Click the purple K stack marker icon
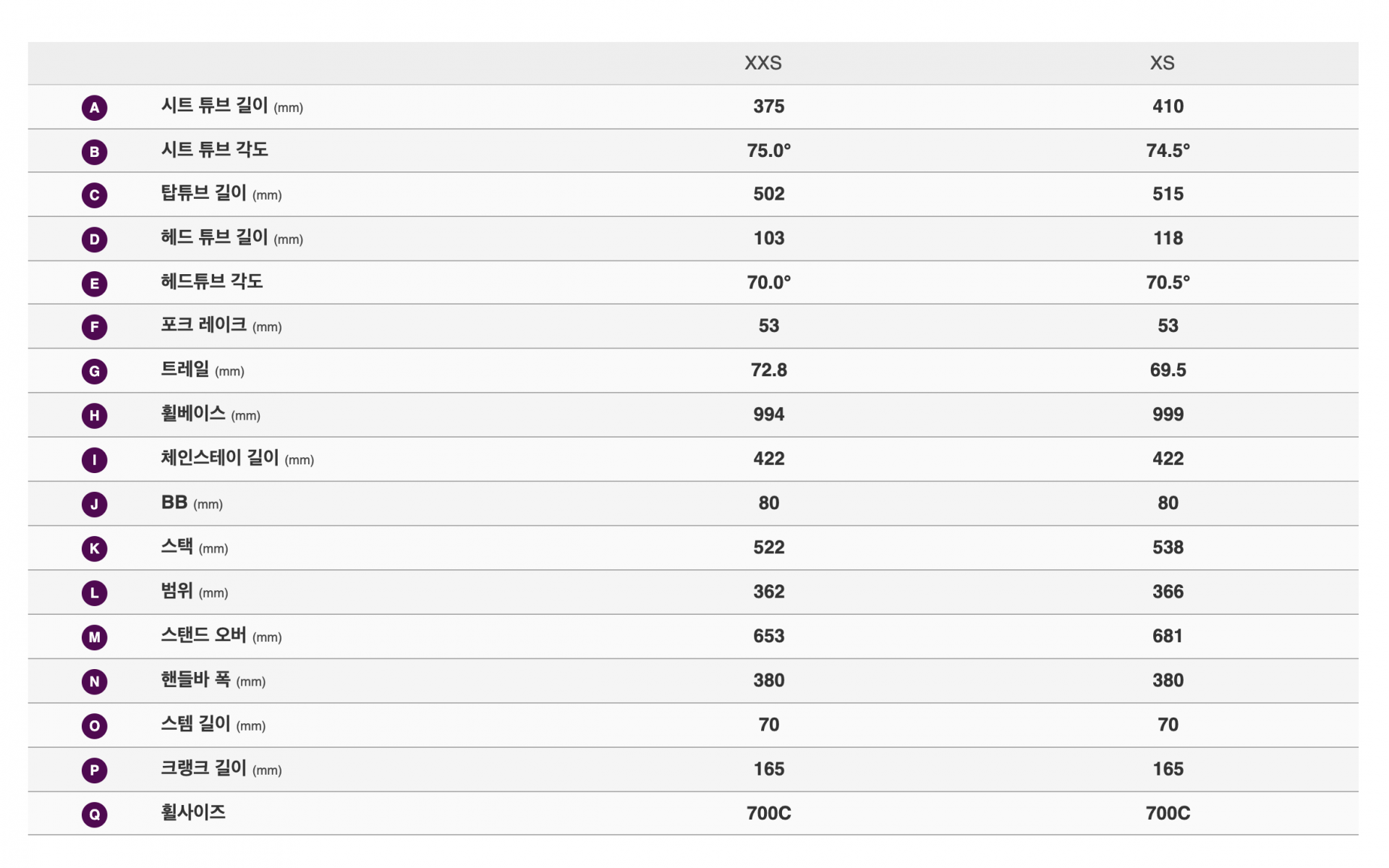This screenshot has width=1389, height=868. [94, 548]
